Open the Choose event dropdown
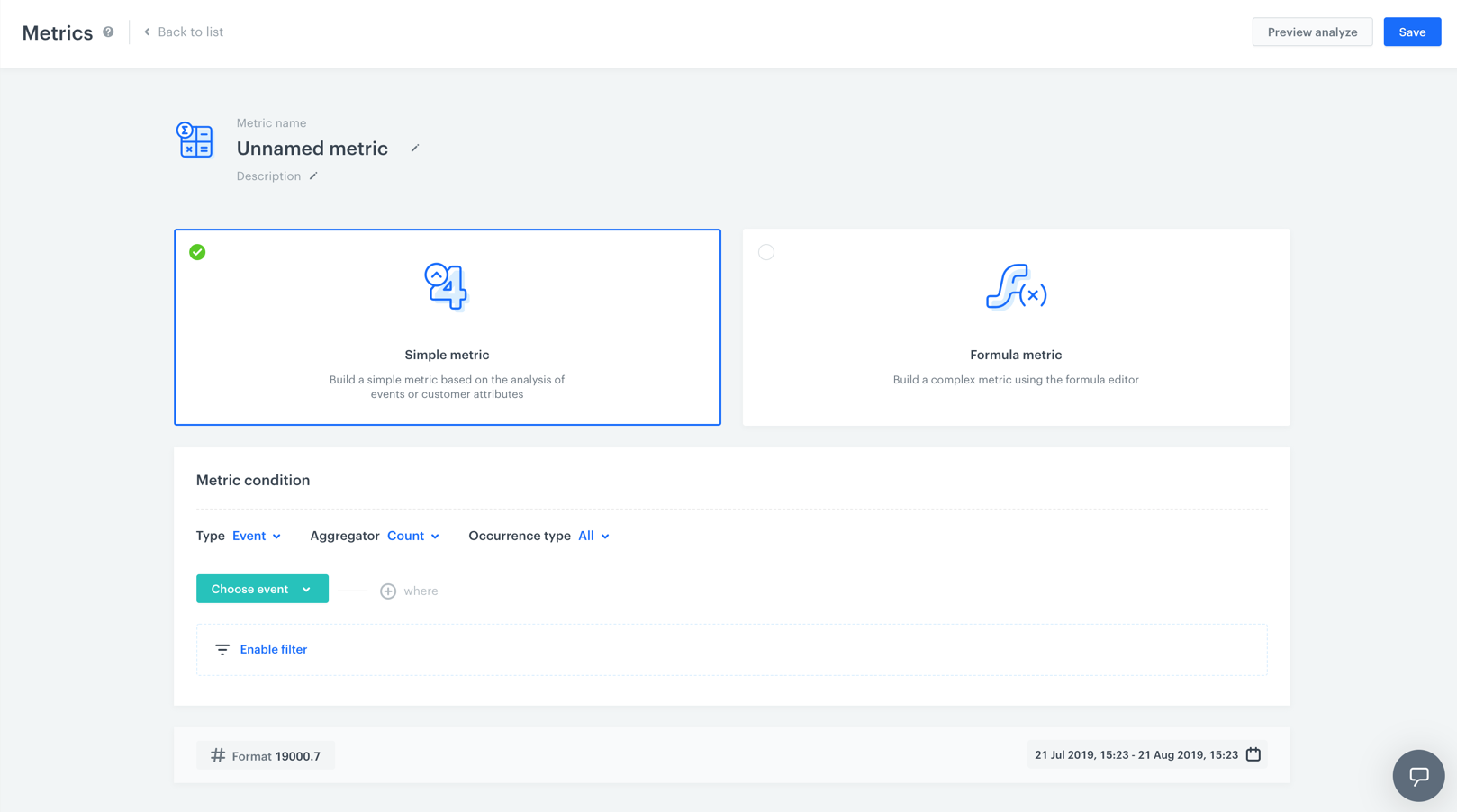This screenshot has width=1457, height=812. tap(262, 589)
